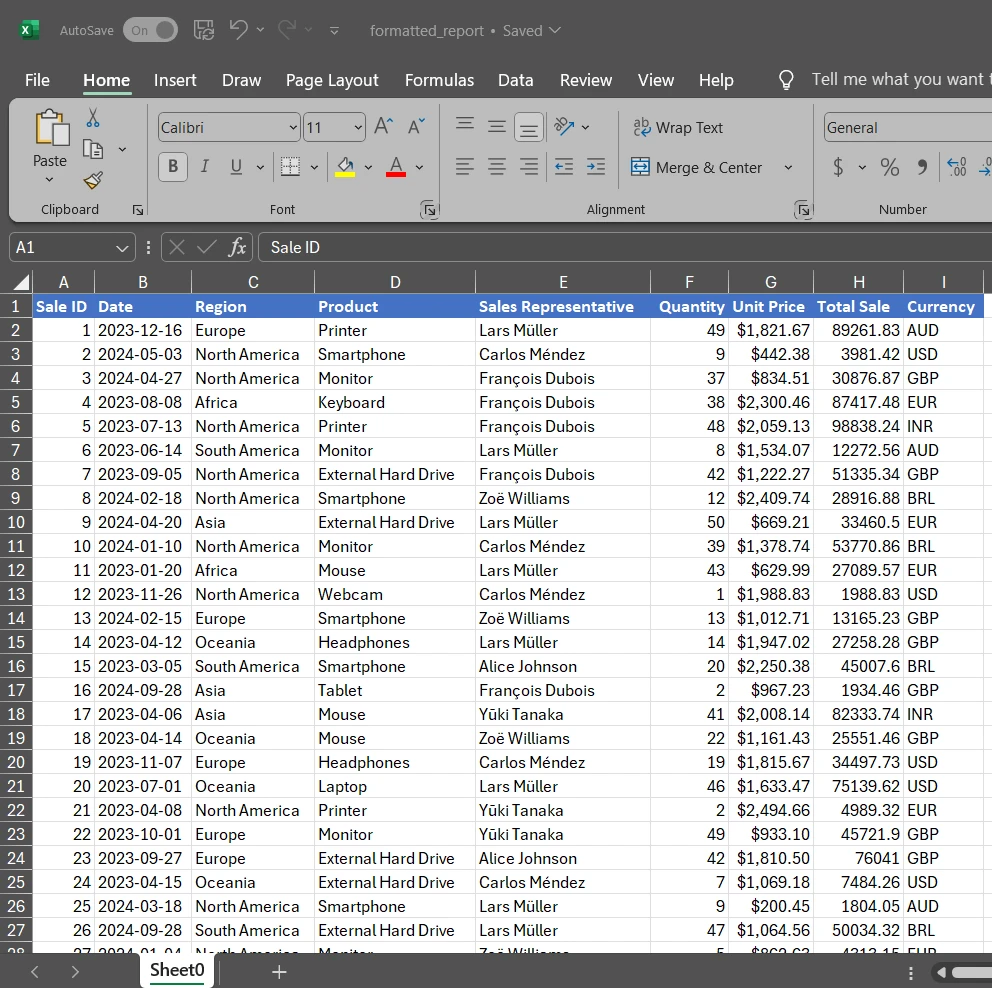Click the Merge & Center button
This screenshot has height=988, width=992.
(x=698, y=168)
